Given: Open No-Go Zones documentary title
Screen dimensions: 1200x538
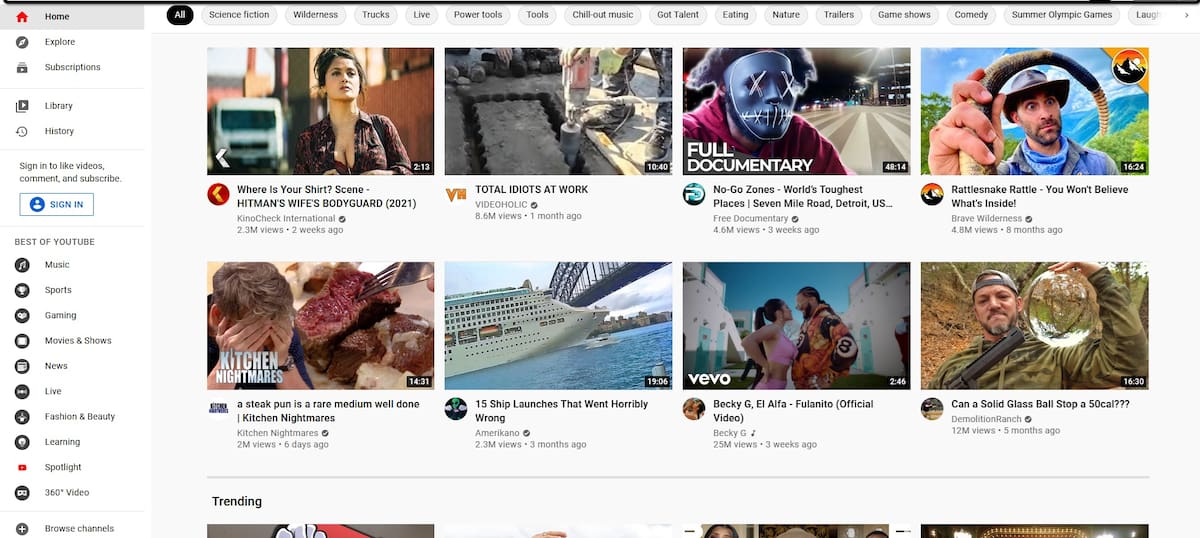Looking at the screenshot, I should tap(803, 196).
